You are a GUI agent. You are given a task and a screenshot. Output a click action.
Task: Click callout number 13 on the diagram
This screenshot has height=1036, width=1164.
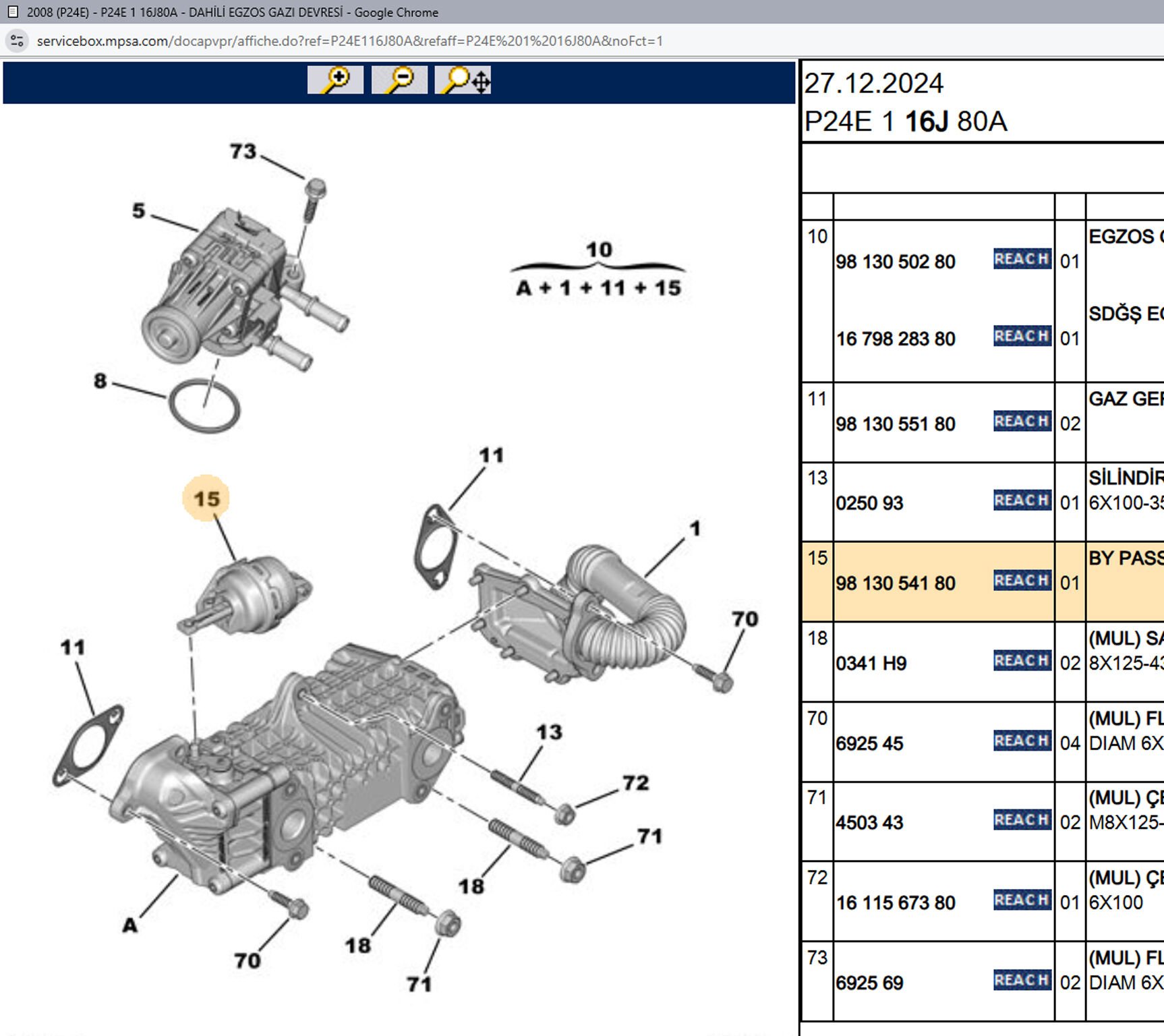pyautogui.click(x=549, y=732)
